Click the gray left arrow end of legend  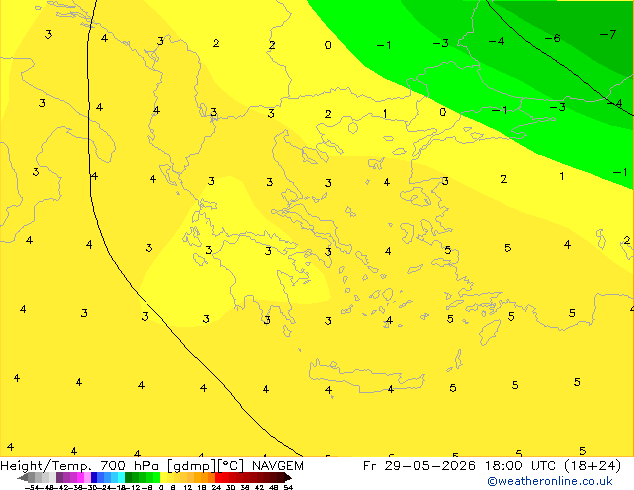[x=23, y=478]
